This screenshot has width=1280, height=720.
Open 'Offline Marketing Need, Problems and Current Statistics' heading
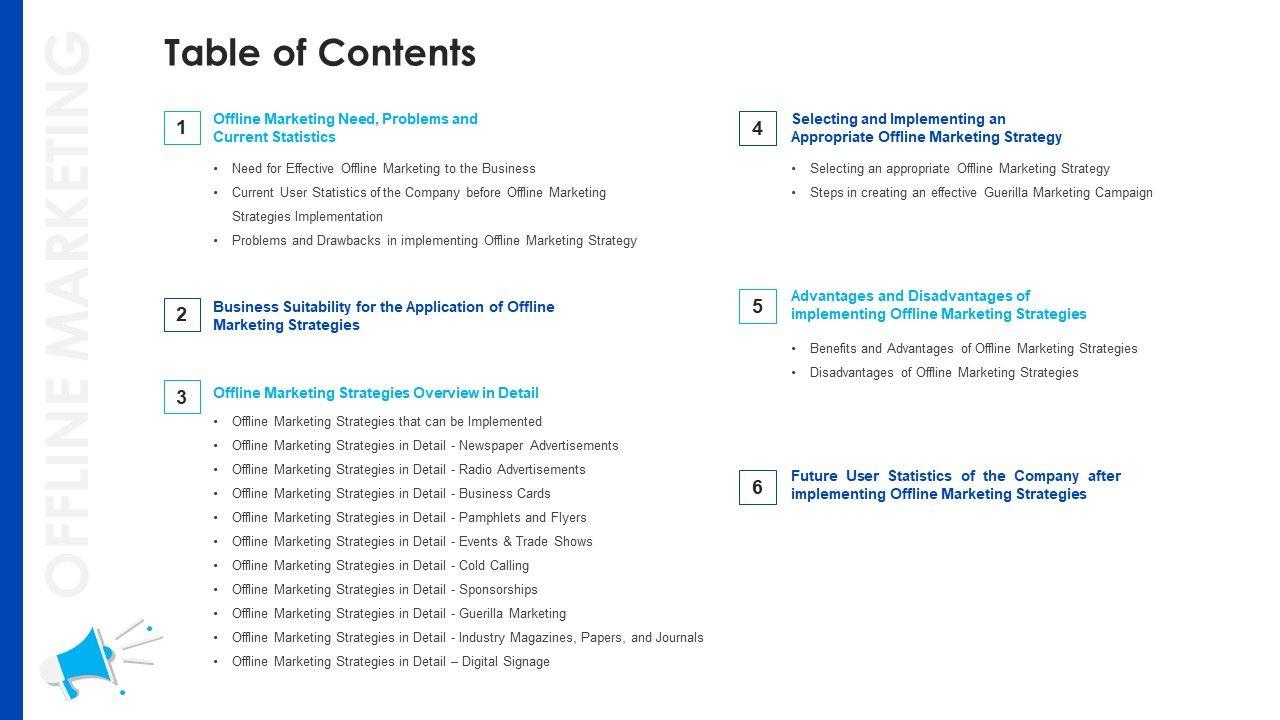[345, 128]
